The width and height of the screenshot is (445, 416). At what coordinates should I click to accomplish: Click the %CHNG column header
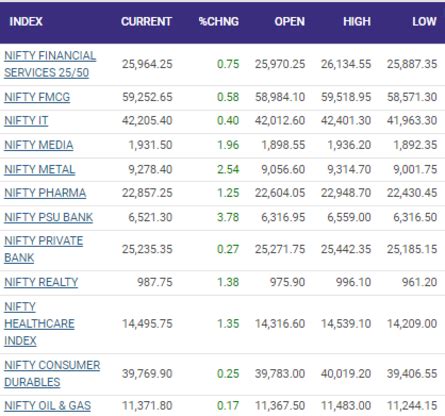coord(219,22)
